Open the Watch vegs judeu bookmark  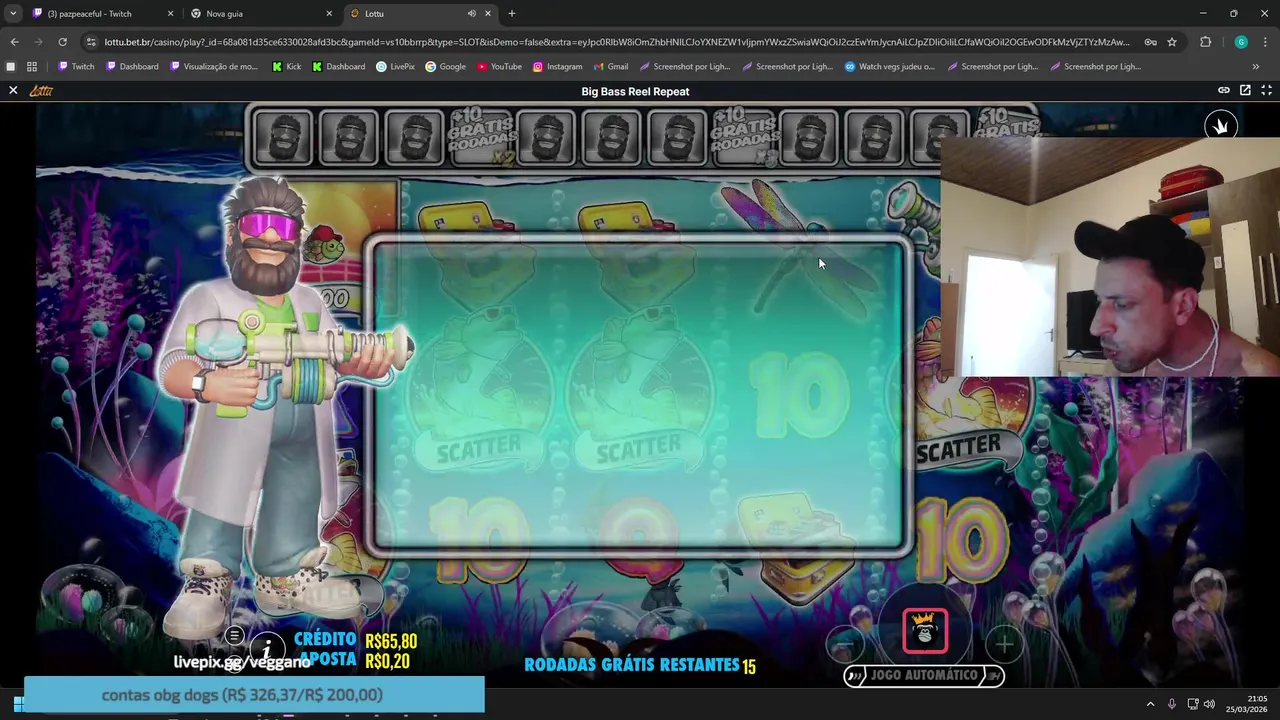890,67
